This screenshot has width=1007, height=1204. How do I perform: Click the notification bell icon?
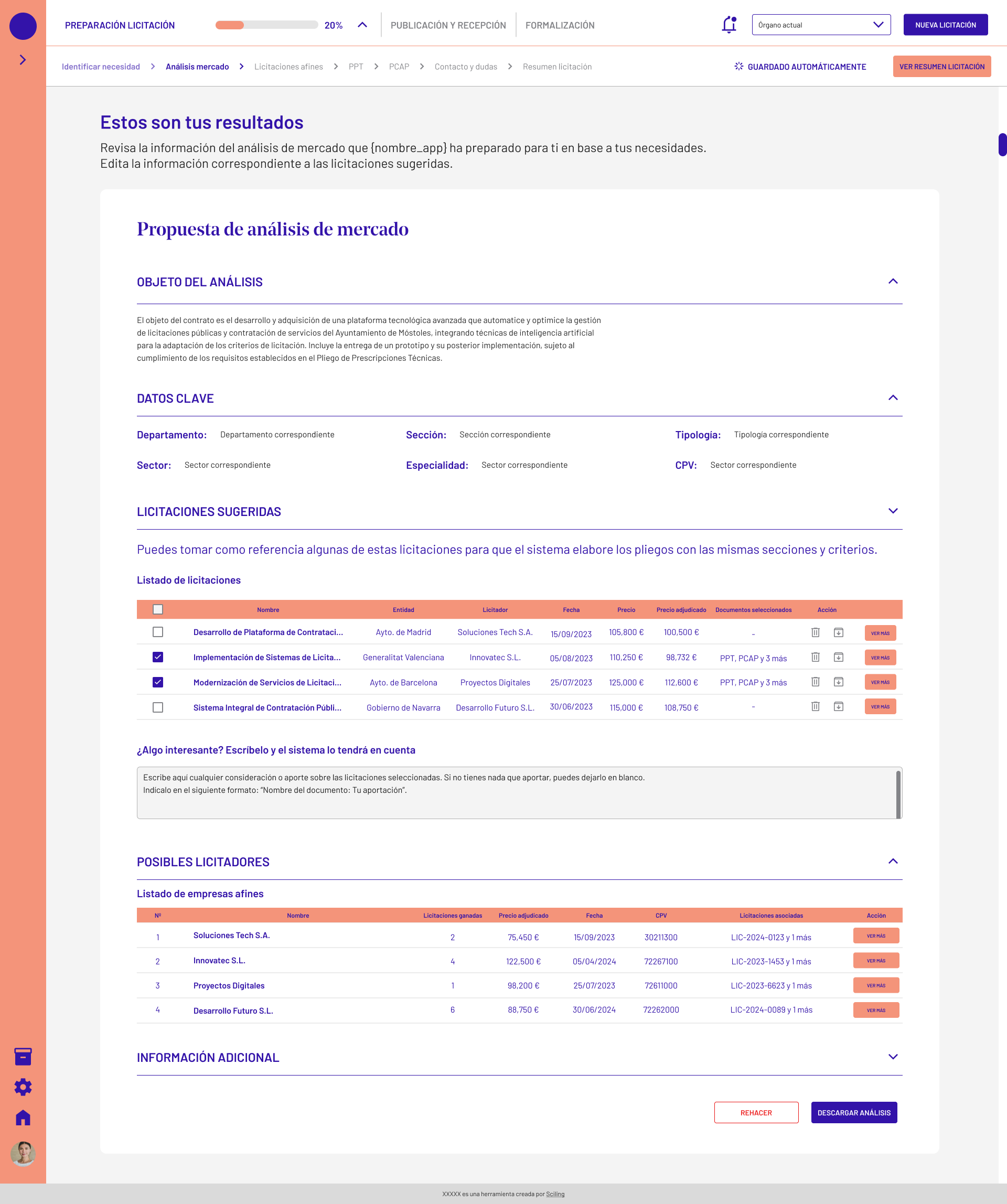[729, 25]
